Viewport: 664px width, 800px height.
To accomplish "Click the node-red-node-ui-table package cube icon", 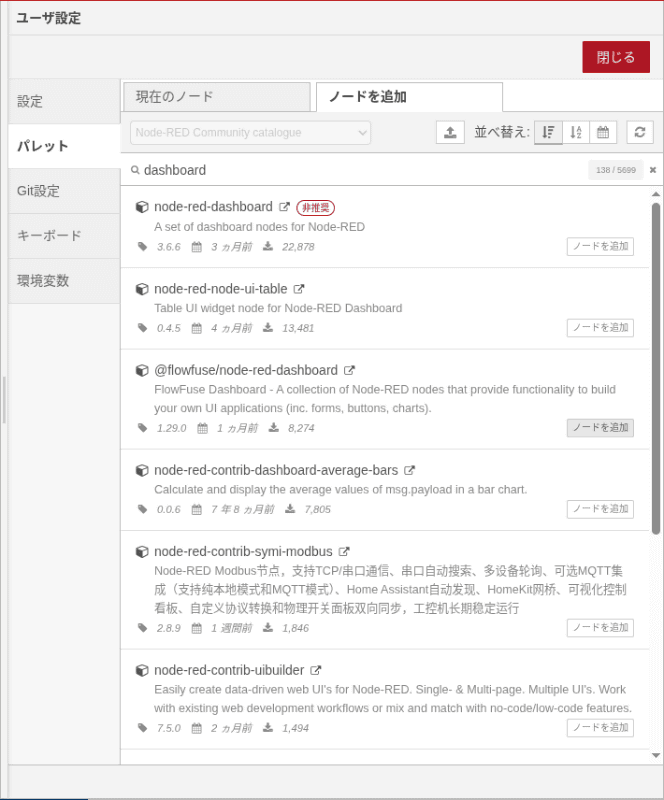I will [x=142, y=289].
